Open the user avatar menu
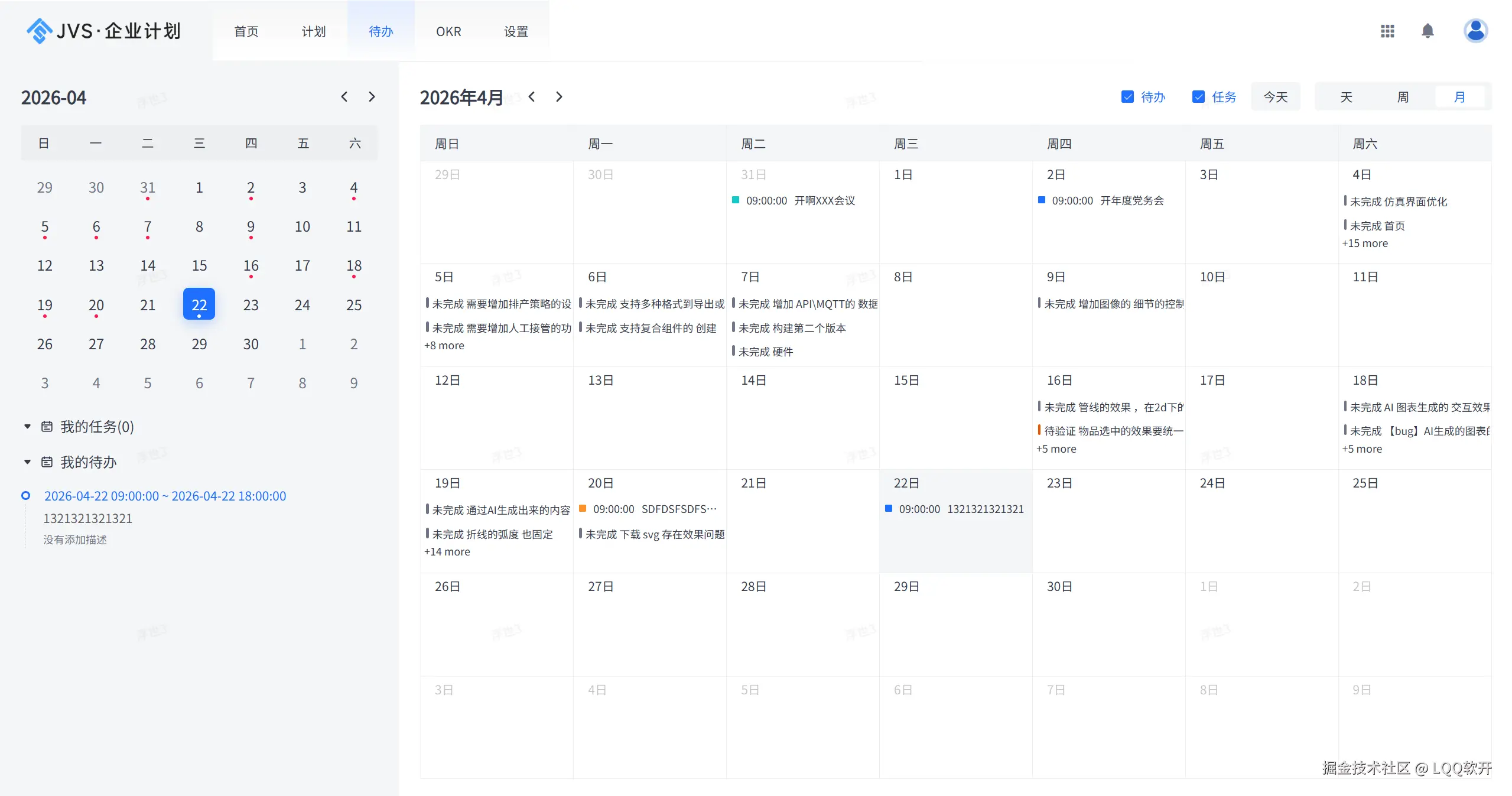This screenshot has width=1512, height=796. pyautogui.click(x=1475, y=31)
